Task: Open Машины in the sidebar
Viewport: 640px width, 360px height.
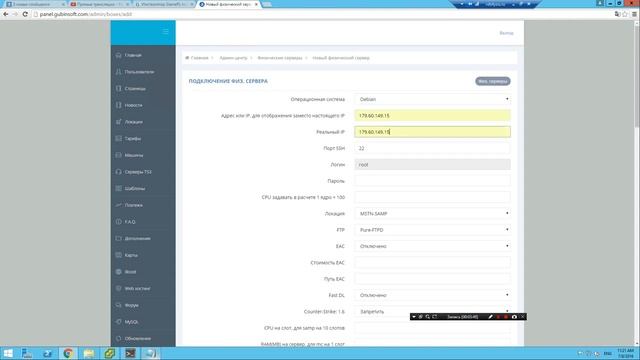Action: click(x=143, y=156)
